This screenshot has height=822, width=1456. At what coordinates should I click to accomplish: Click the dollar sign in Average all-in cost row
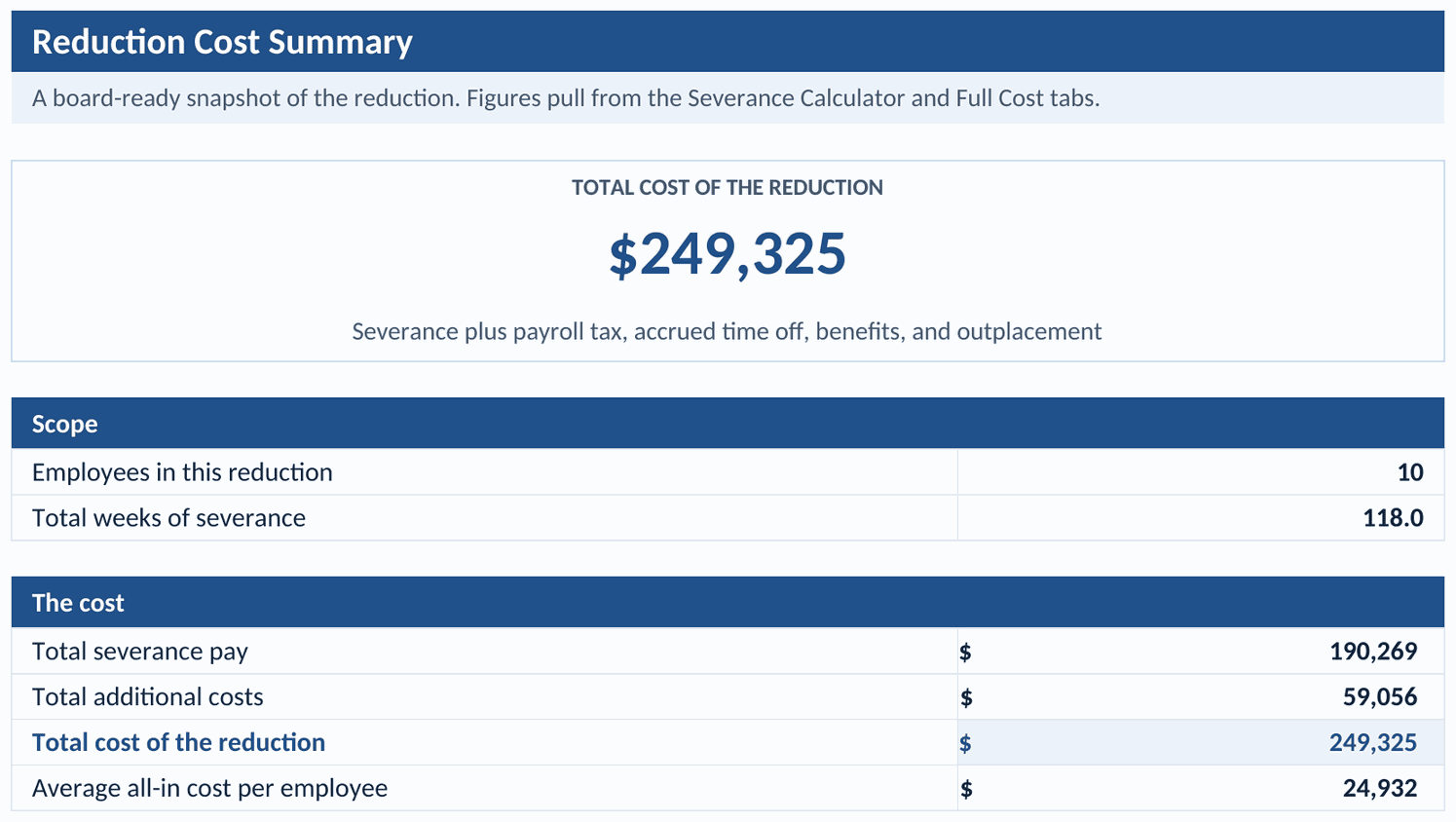click(965, 789)
